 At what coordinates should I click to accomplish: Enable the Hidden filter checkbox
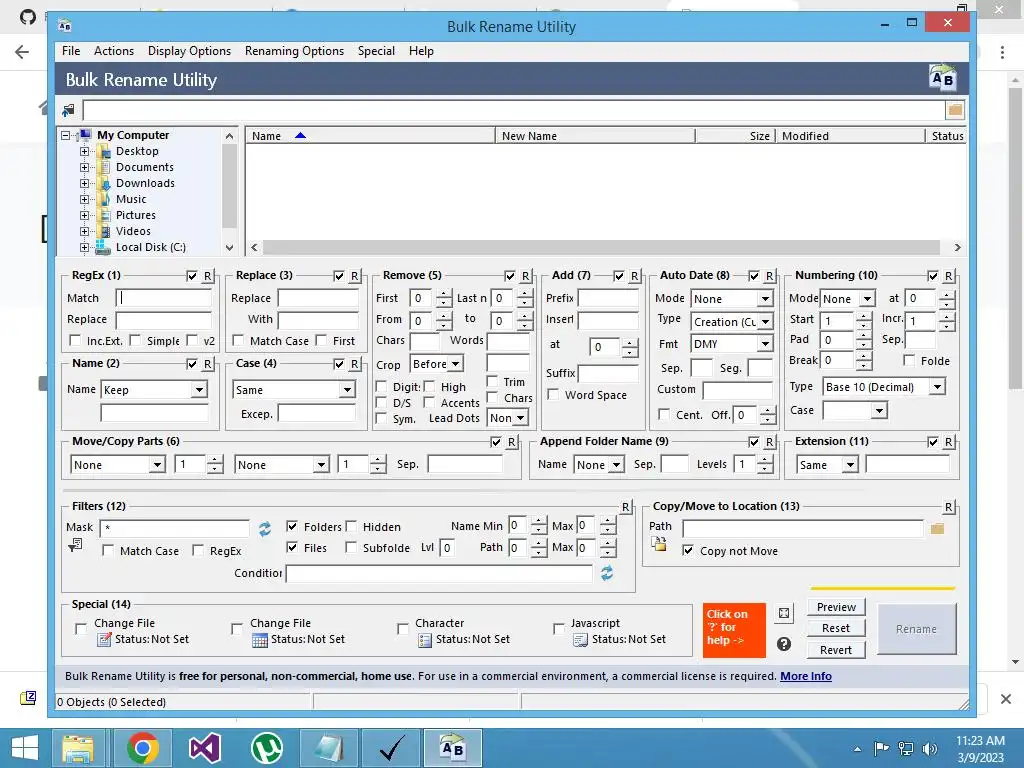point(351,526)
